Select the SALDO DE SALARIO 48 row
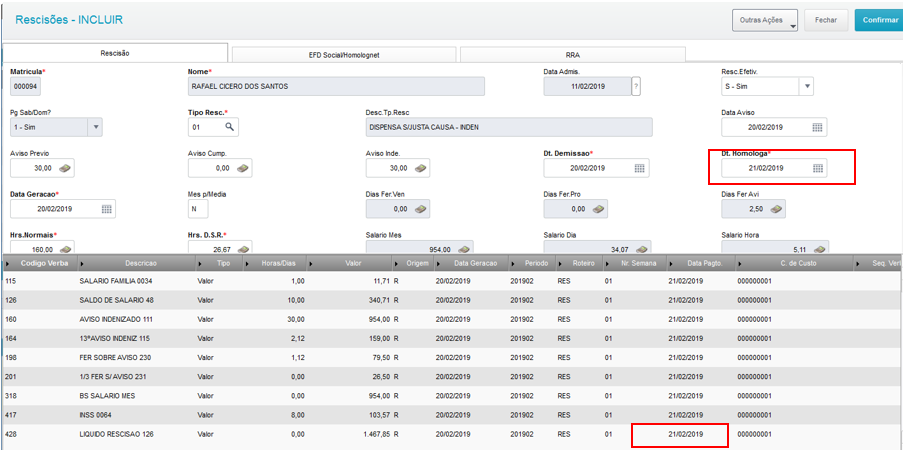Screen dimensions: 903x450 452,300
